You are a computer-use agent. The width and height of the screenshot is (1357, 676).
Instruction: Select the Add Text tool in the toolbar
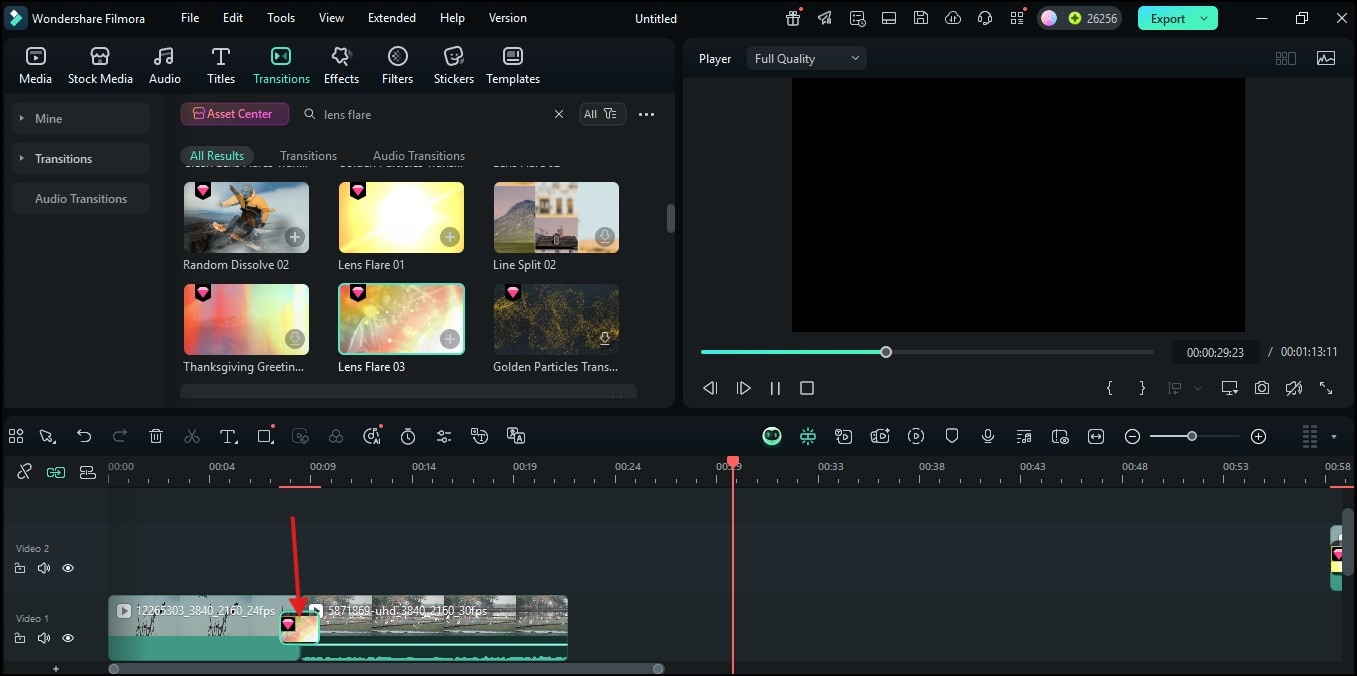click(228, 436)
